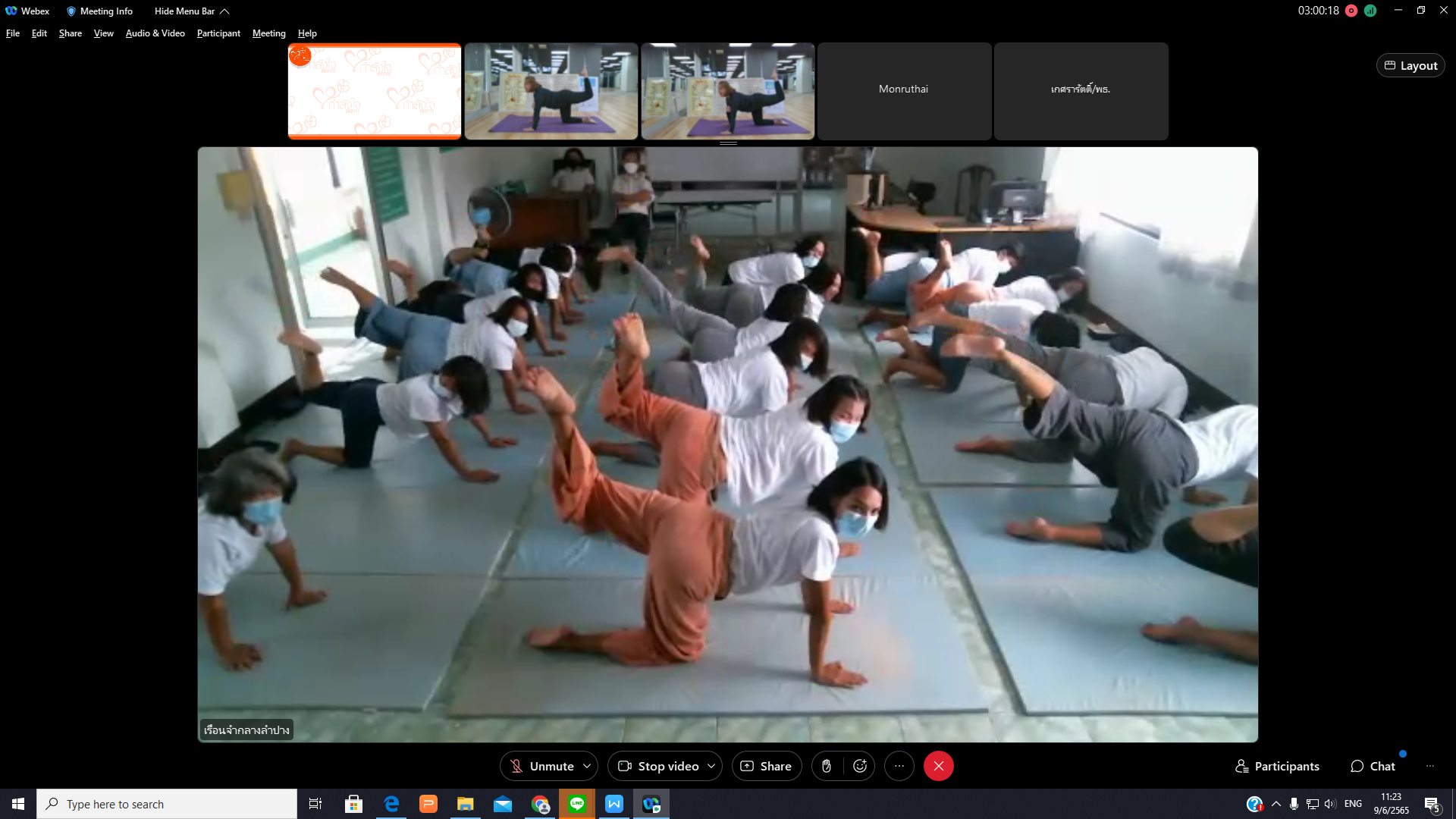Click the red leave meeting button

click(938, 766)
